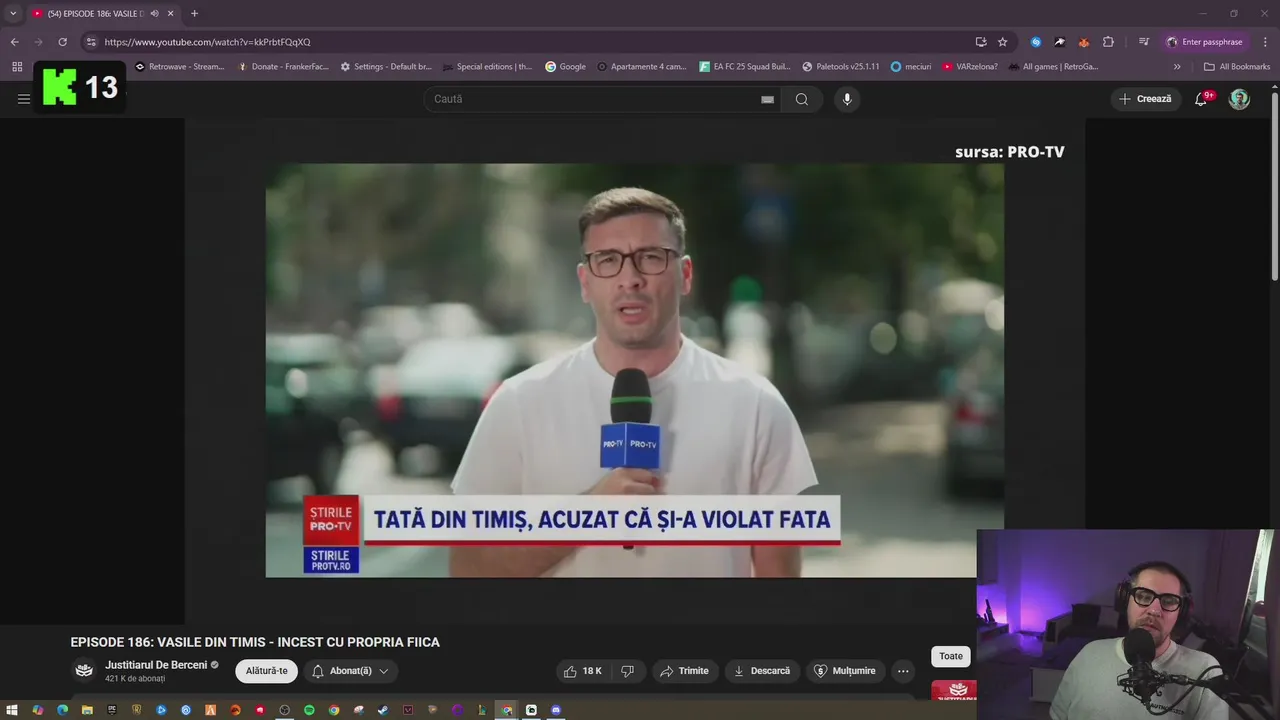Bookmark this page with the star icon

click(x=1003, y=42)
